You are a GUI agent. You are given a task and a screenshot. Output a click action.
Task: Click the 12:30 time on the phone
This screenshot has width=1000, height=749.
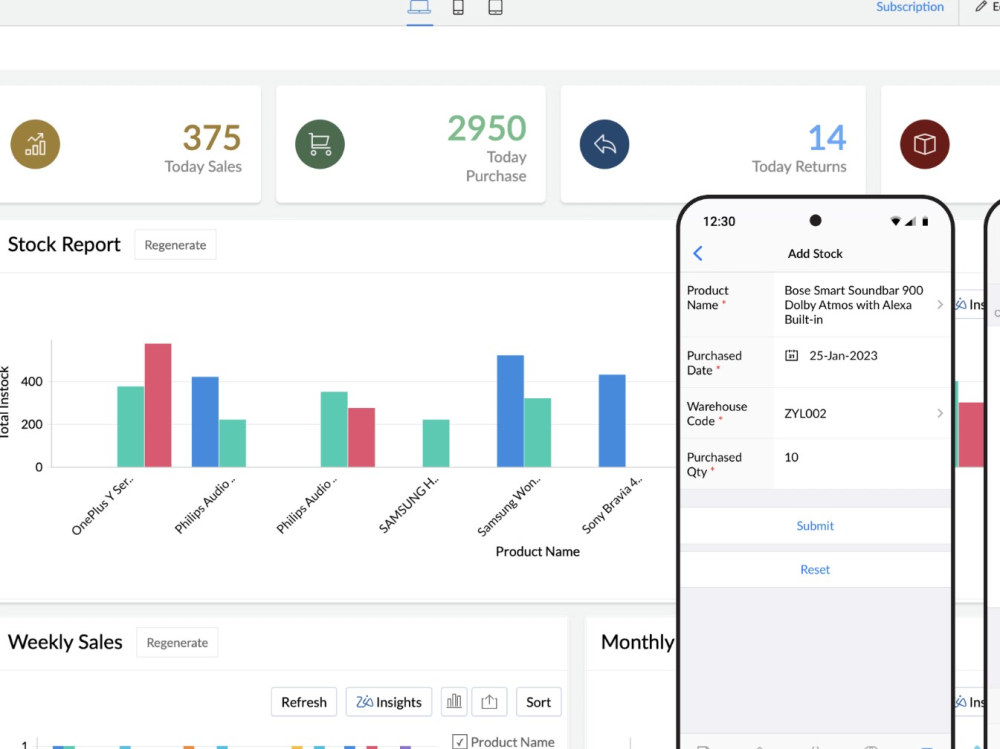719,221
